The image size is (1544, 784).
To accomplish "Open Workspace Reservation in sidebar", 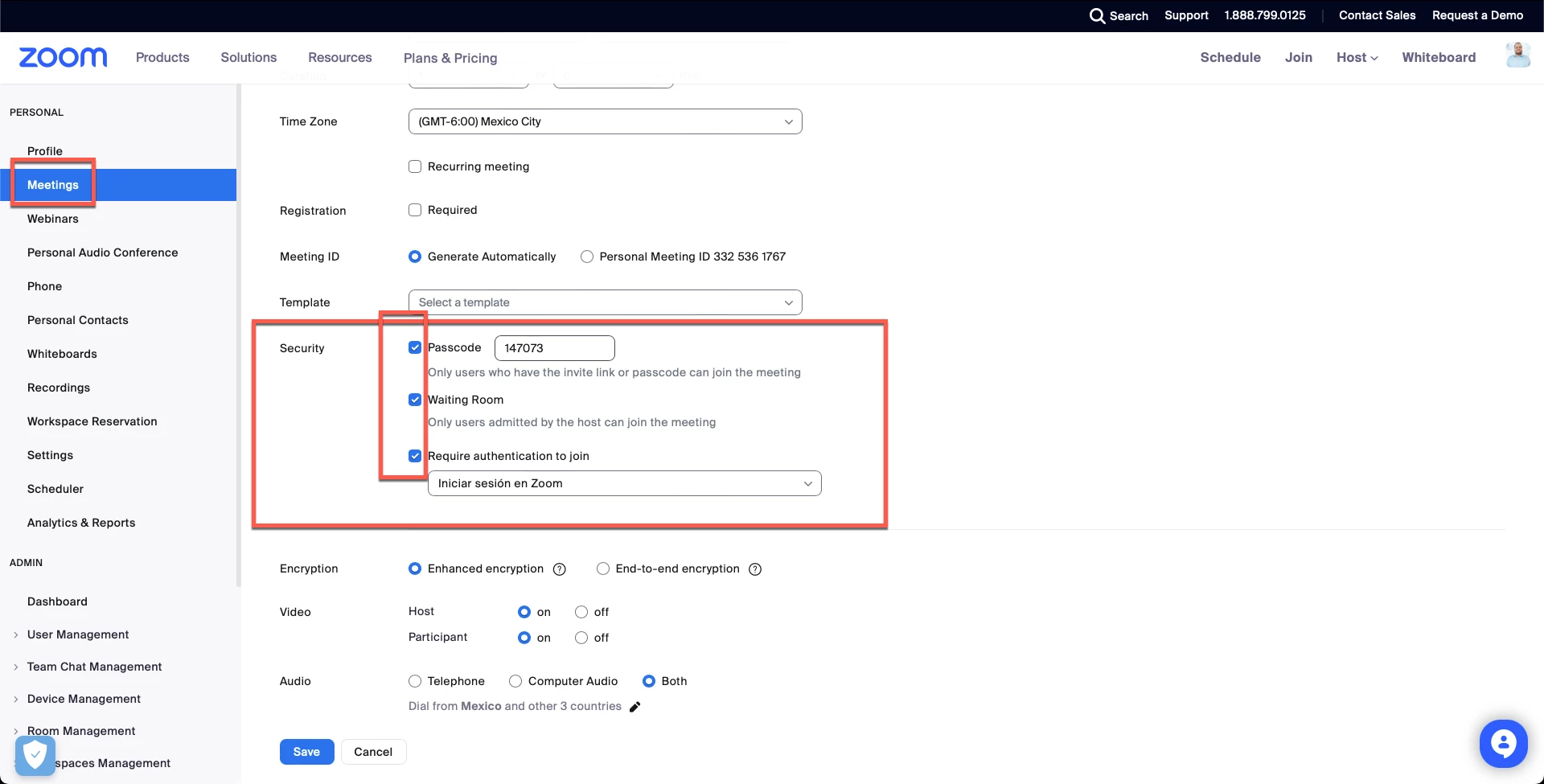I will click(x=92, y=421).
